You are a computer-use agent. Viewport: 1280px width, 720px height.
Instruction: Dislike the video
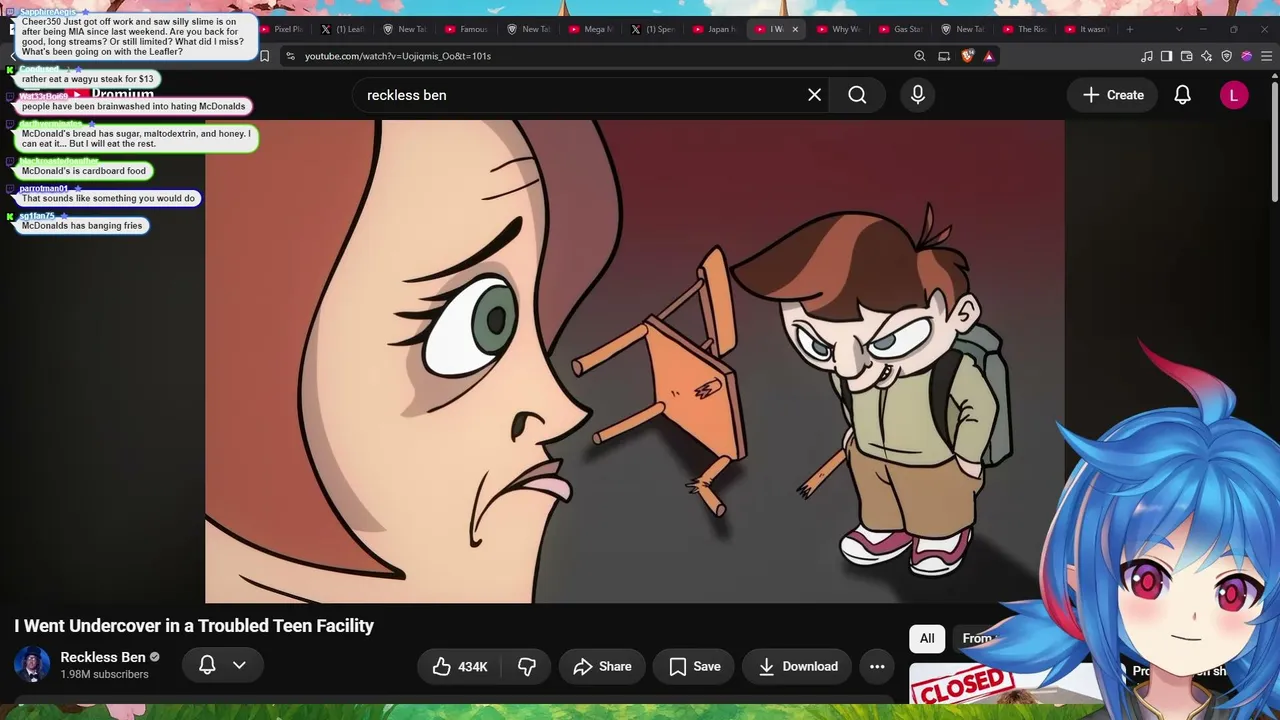click(x=527, y=667)
